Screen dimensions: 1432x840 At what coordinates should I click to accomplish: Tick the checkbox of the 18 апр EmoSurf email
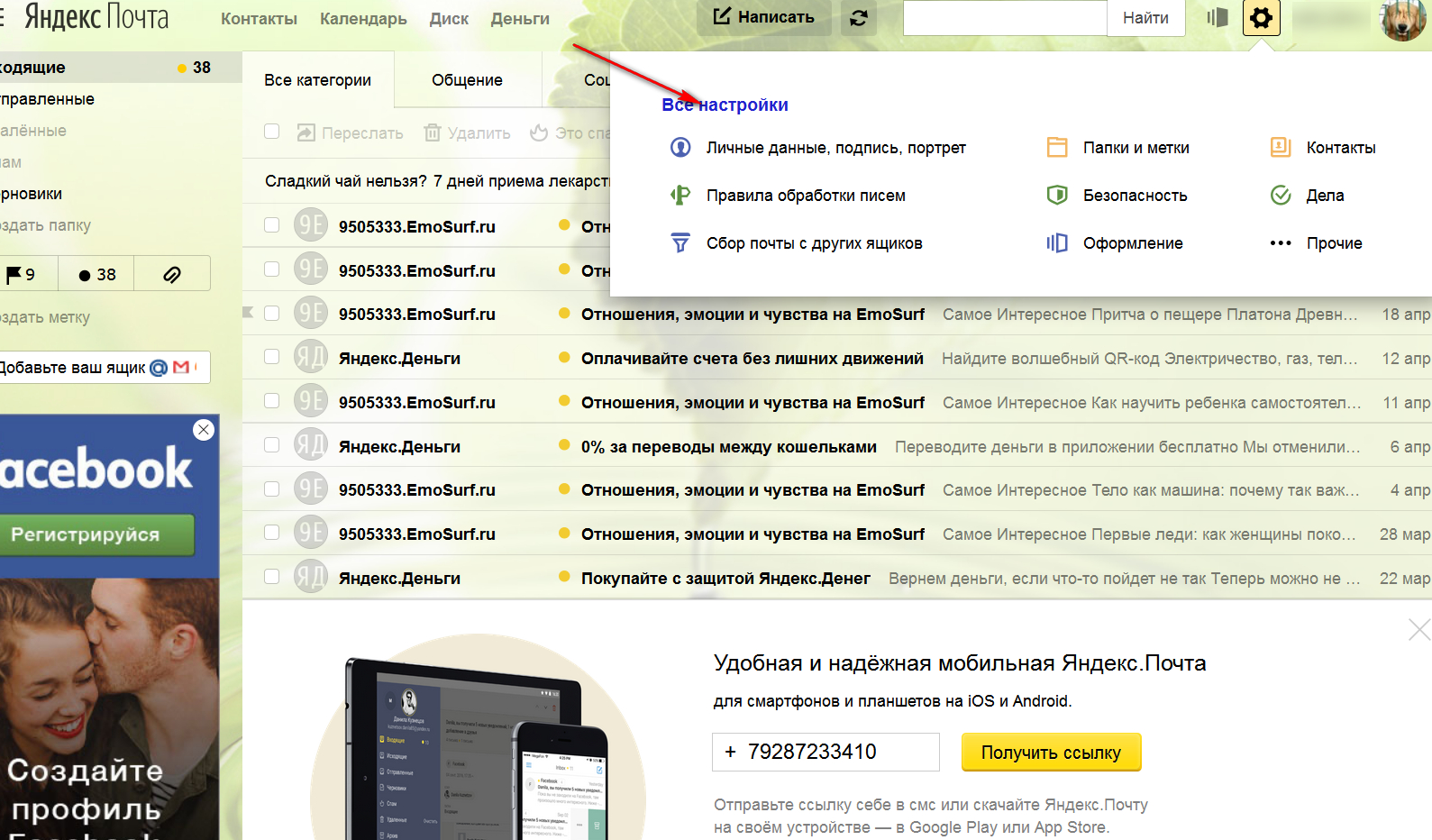point(271,314)
